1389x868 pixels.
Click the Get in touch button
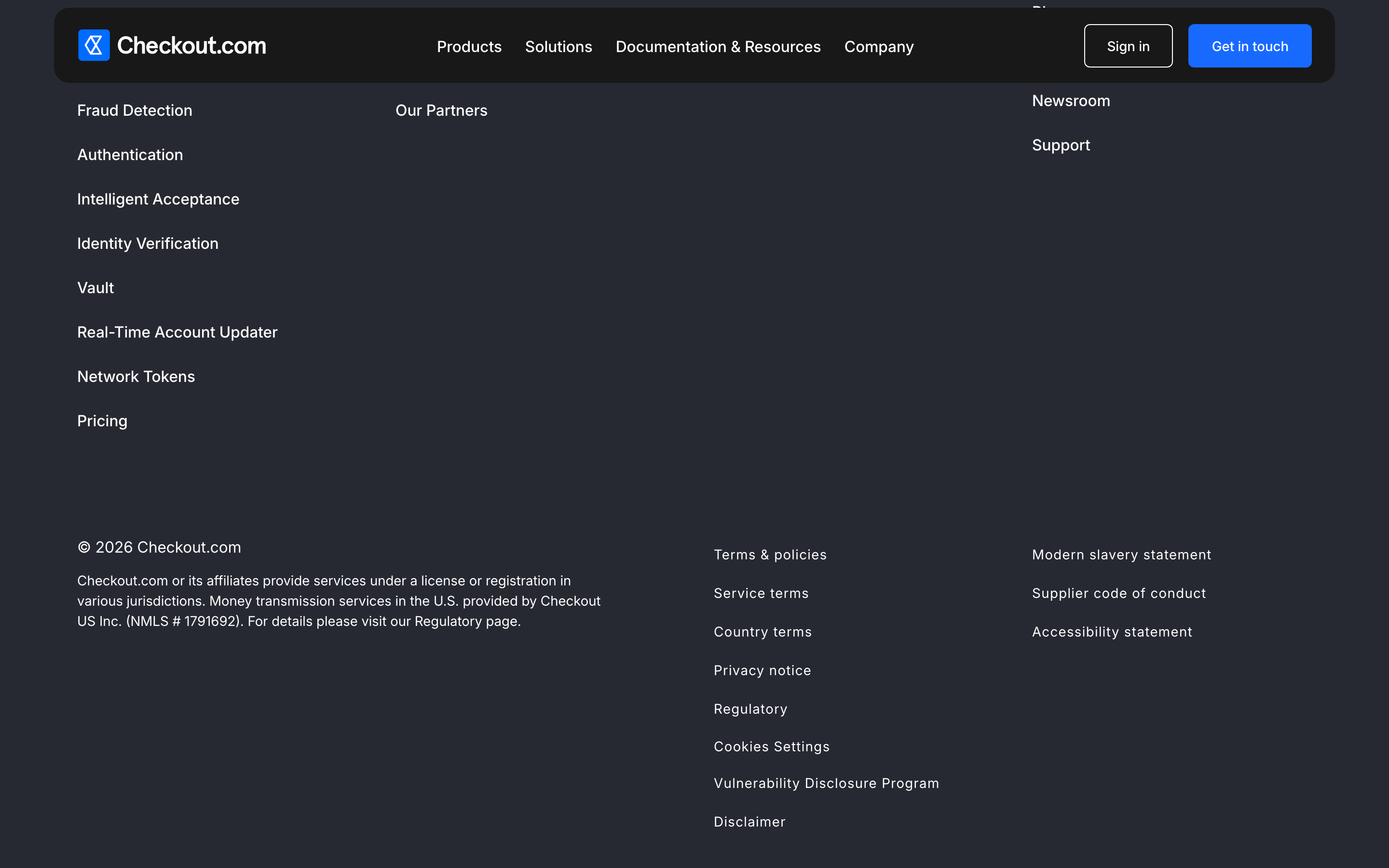click(x=1250, y=46)
